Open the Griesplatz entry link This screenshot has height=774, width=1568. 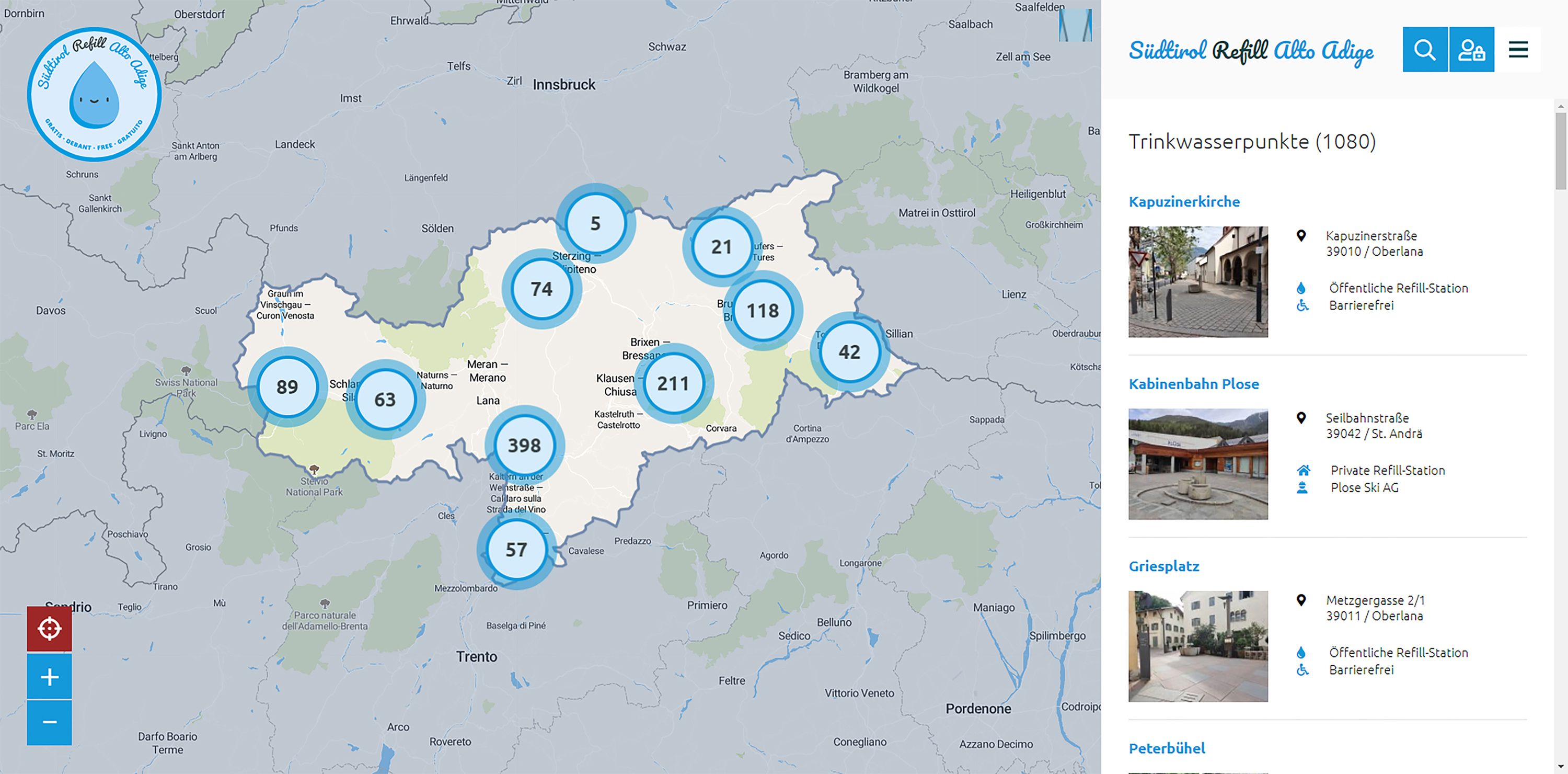point(1164,566)
